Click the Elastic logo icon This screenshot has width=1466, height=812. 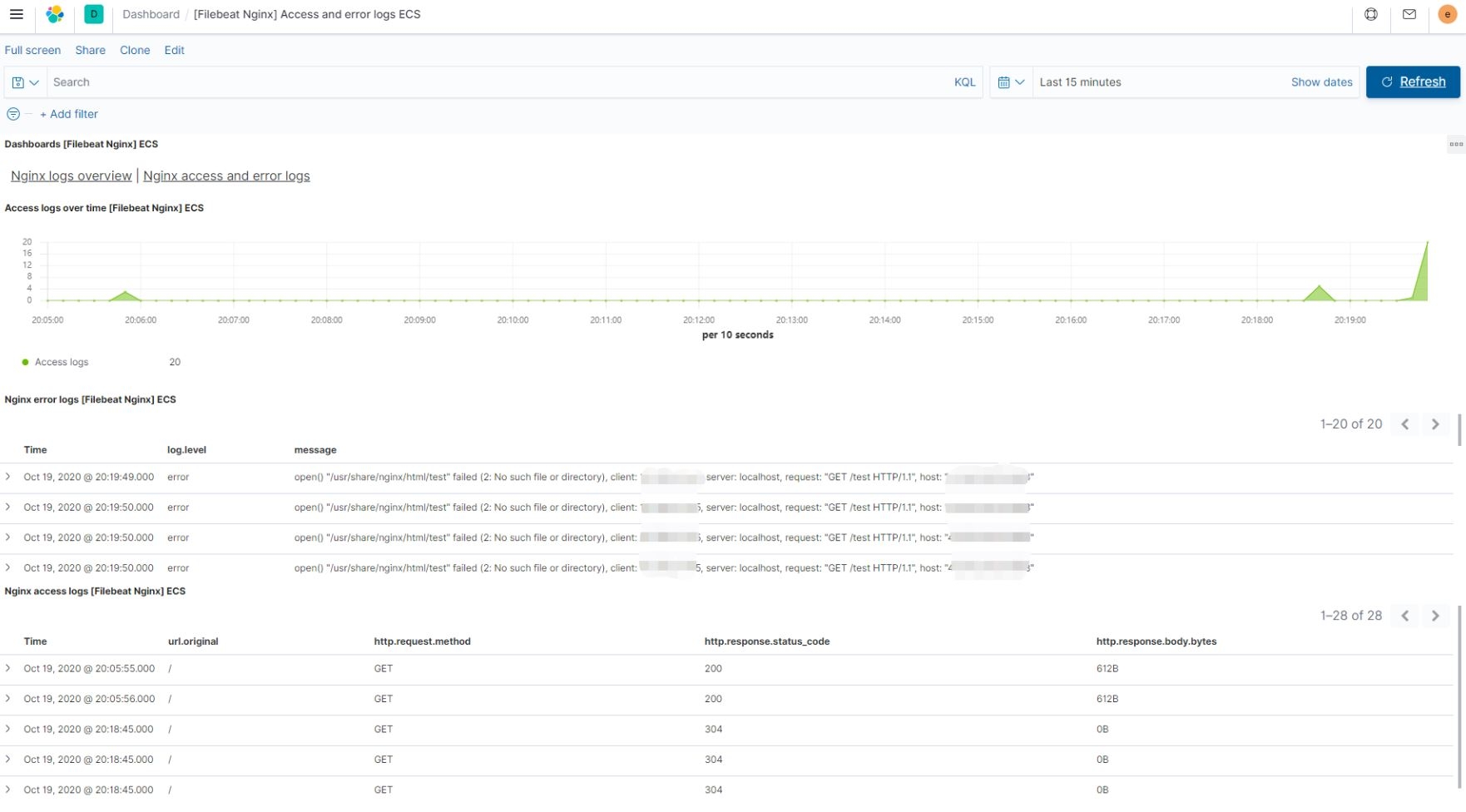55,14
